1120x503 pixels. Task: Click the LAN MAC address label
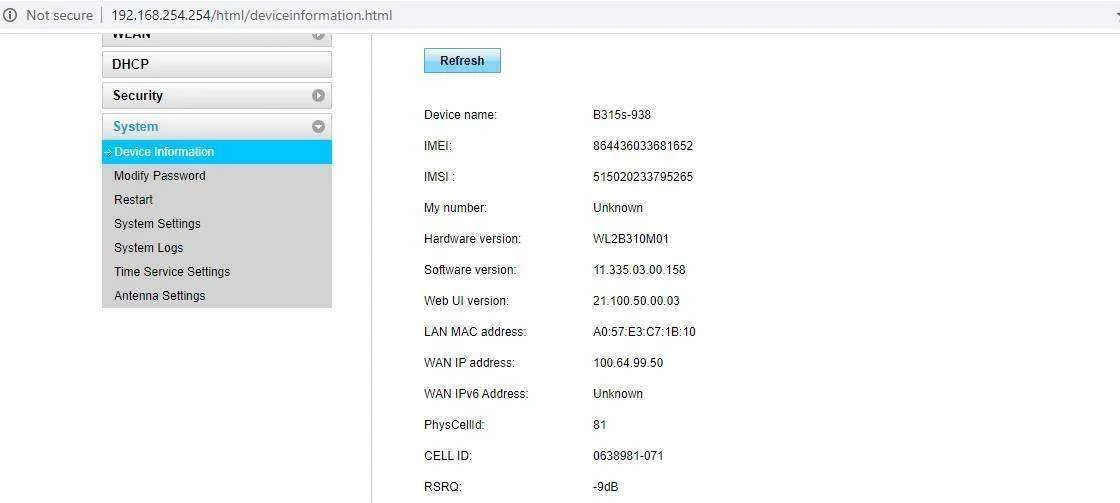[x=475, y=332]
